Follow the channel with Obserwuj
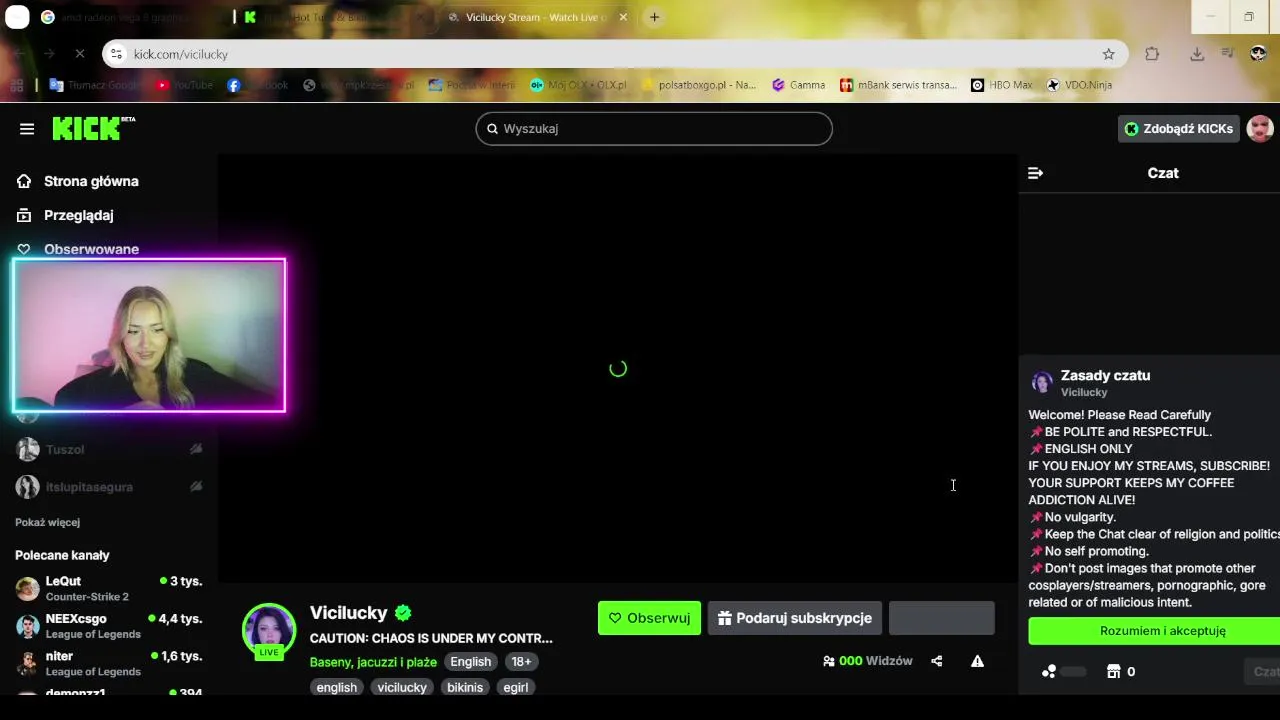The height and width of the screenshot is (720, 1280). 649,618
